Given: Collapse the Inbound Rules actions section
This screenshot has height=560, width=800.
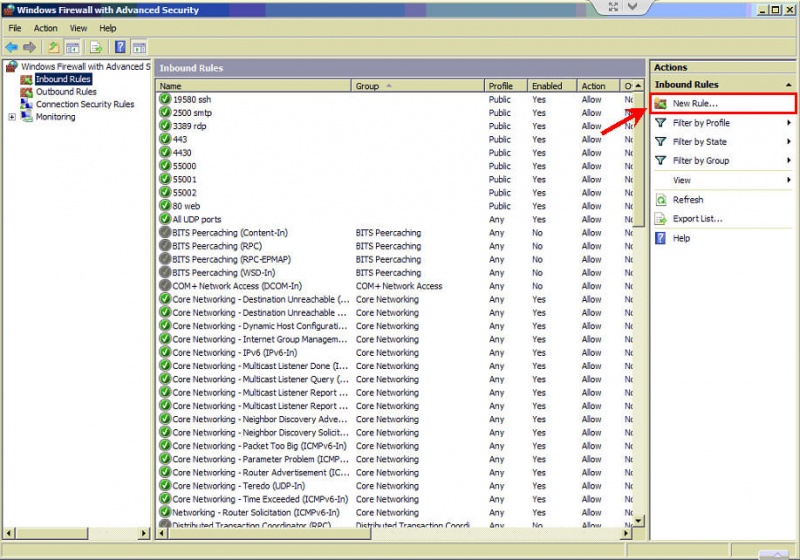Looking at the screenshot, I should (x=789, y=85).
